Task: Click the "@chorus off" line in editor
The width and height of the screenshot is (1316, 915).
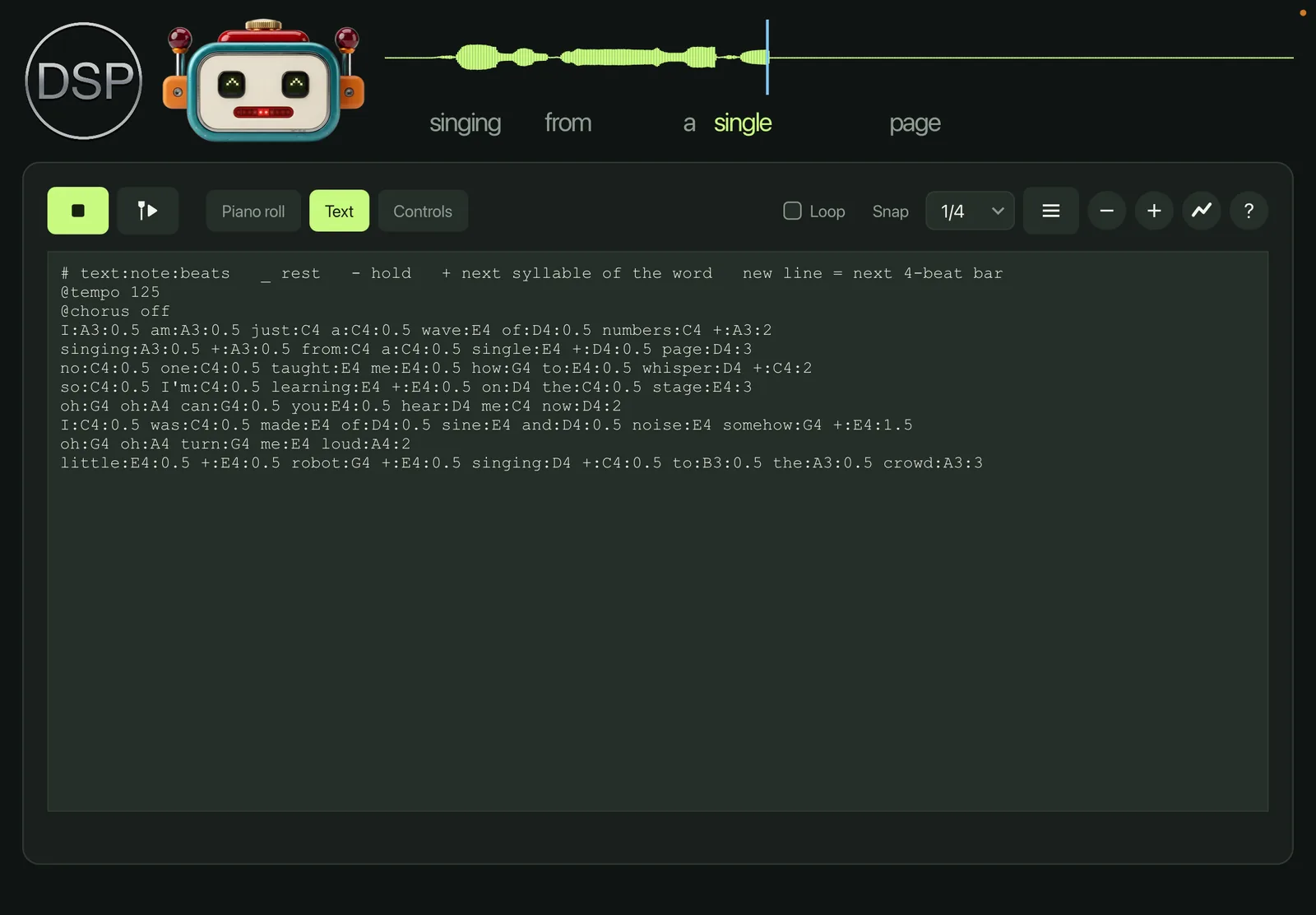Action: [115, 311]
